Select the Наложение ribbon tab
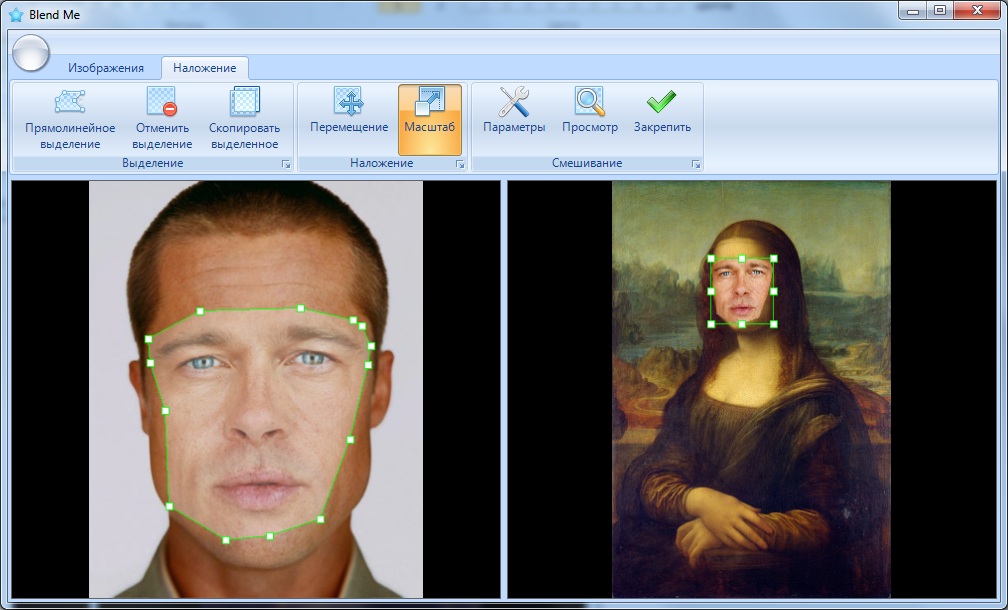This screenshot has height=610, width=1008. coord(204,68)
